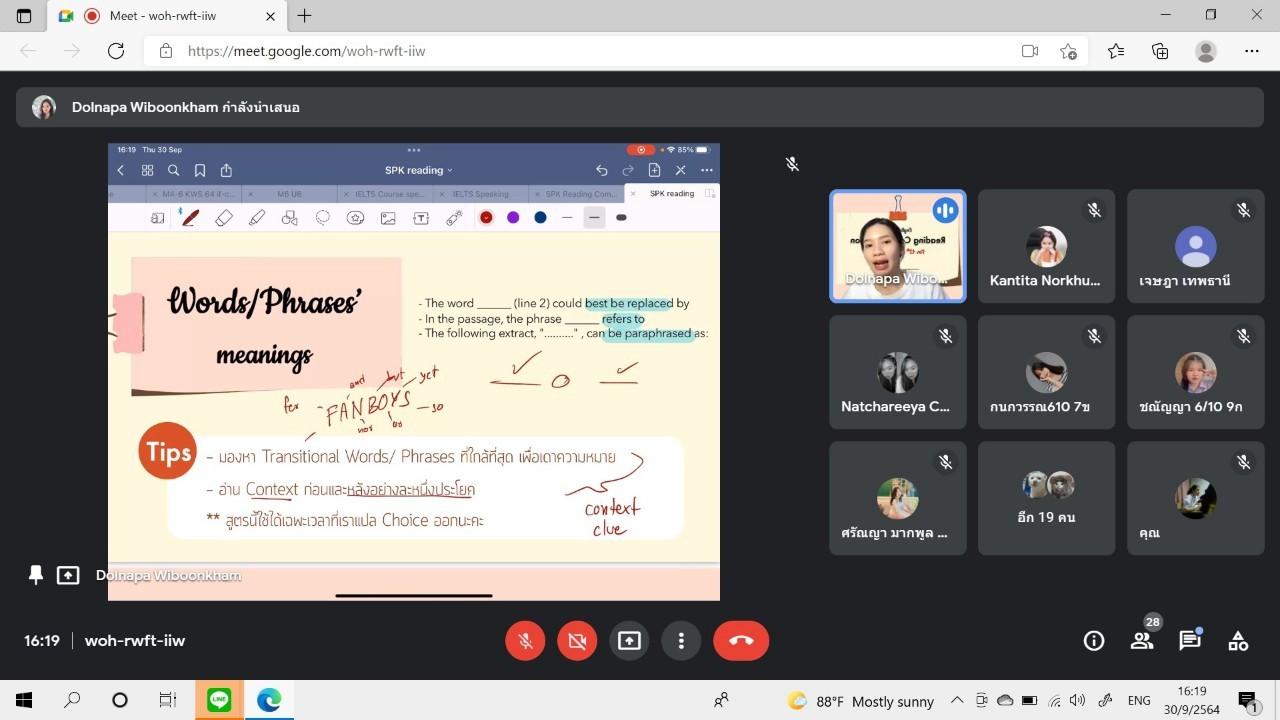Image resolution: width=1280 pixels, height=720 pixels.
Task: Select the Eraser tool in notes toolbar
Action: coord(224,217)
